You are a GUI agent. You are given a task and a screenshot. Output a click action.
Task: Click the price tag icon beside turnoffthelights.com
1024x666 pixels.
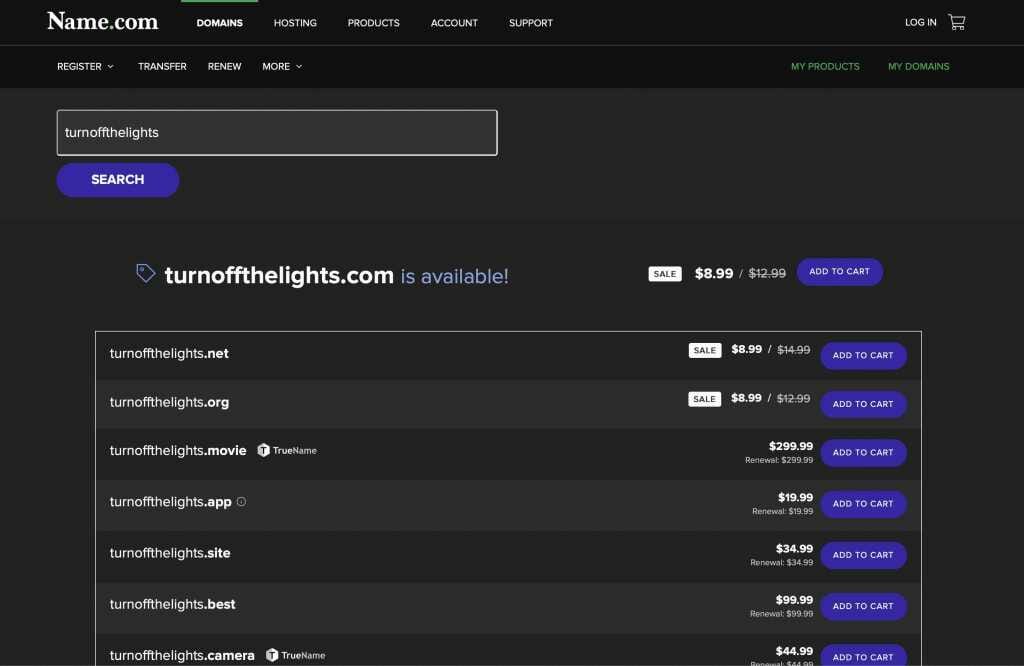(145, 273)
